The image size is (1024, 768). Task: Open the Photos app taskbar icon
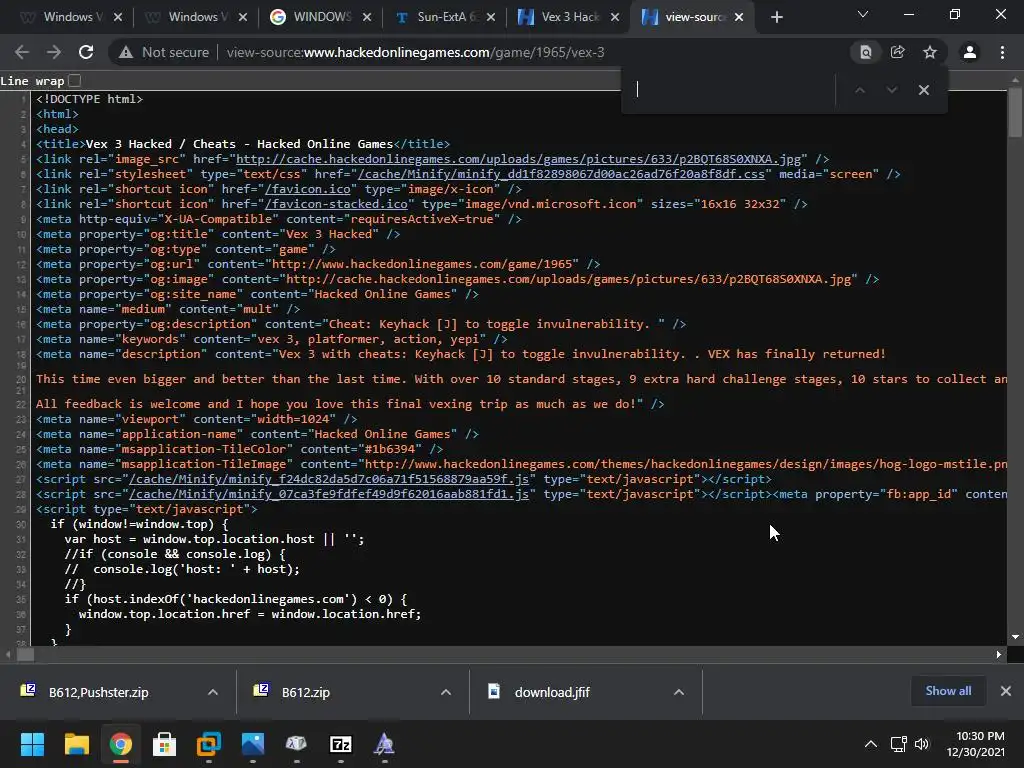253,744
